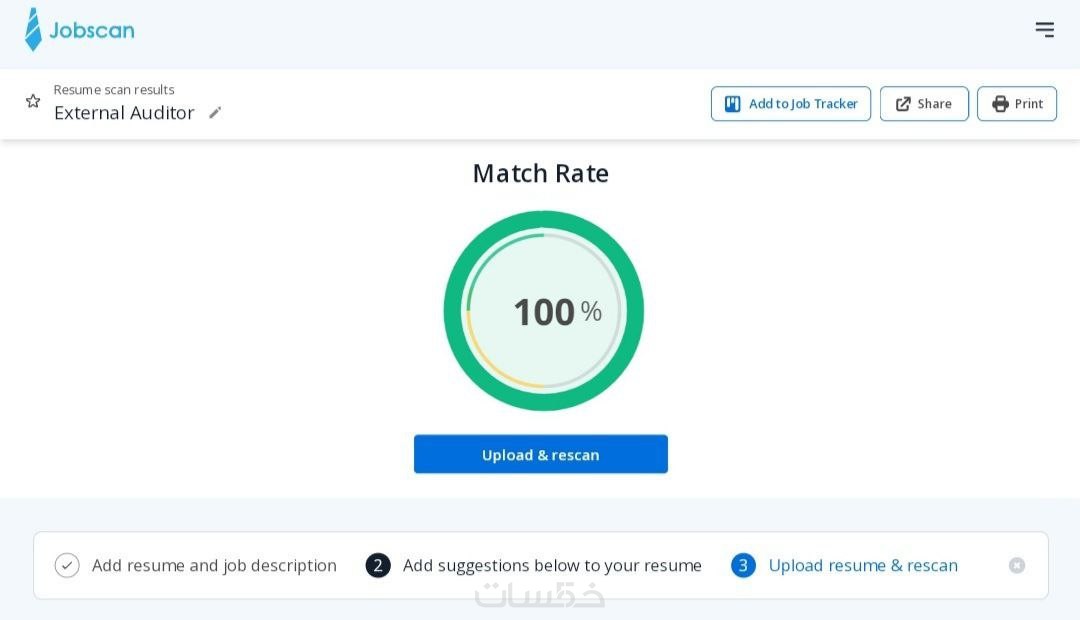Viewport: 1080px width, 620px height.
Task: Go to Add resume and job description step
Action: click(214, 566)
